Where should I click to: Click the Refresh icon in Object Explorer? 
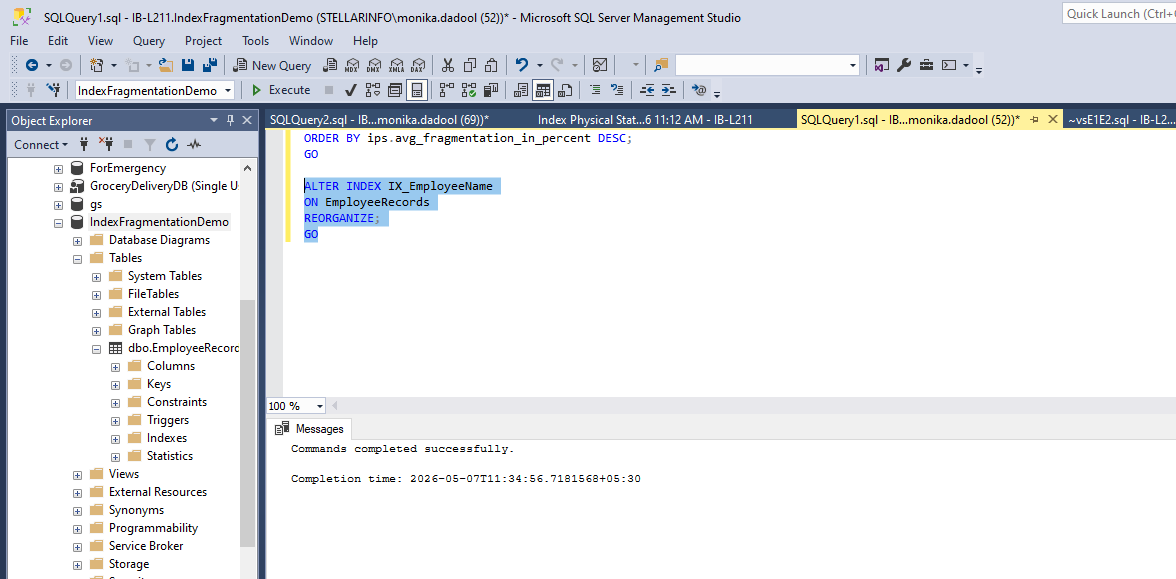[172, 144]
